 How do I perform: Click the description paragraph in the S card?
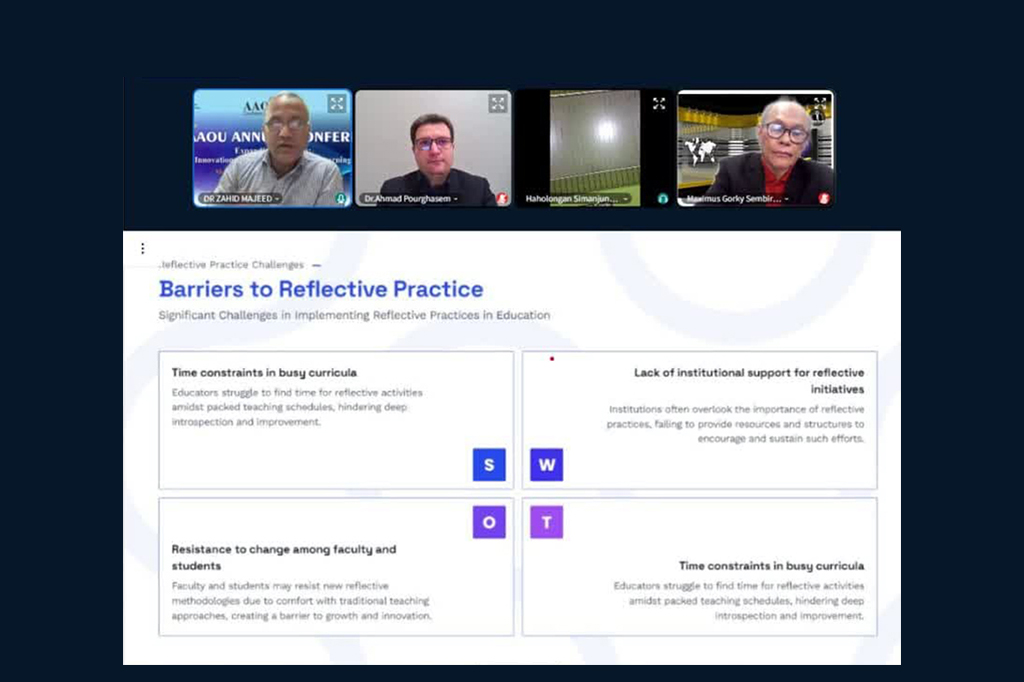pyautogui.click(x=297, y=407)
